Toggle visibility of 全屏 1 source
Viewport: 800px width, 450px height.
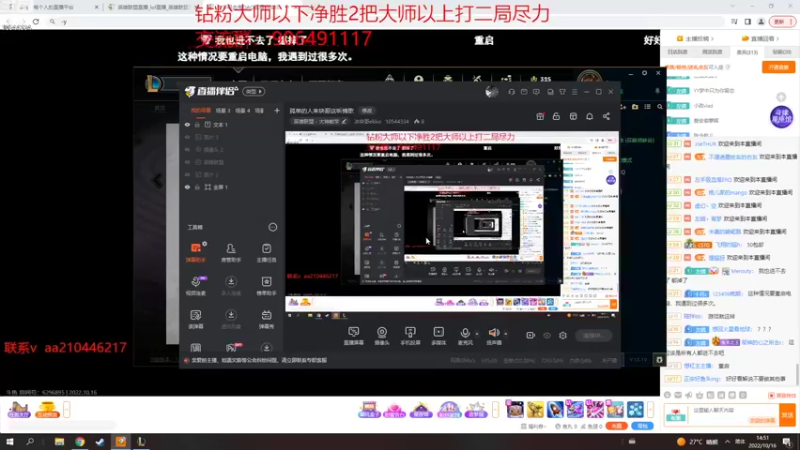187,187
